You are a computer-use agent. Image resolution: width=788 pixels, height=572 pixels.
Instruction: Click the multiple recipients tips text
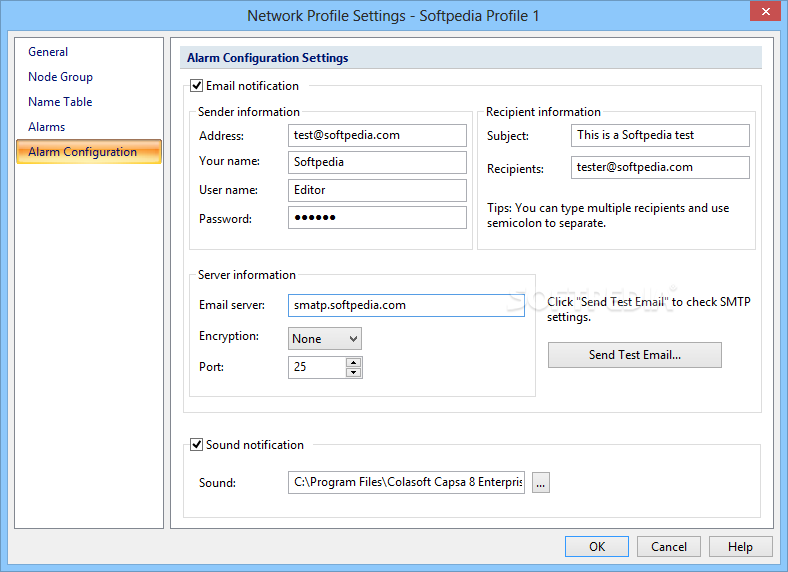click(608, 216)
